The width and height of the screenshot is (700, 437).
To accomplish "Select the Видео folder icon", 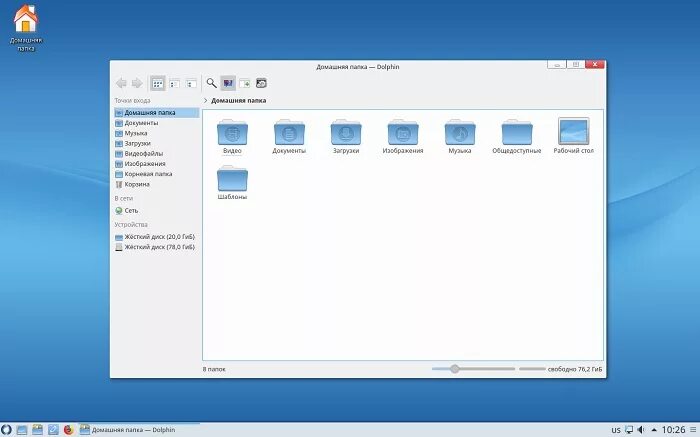I will coord(232,133).
